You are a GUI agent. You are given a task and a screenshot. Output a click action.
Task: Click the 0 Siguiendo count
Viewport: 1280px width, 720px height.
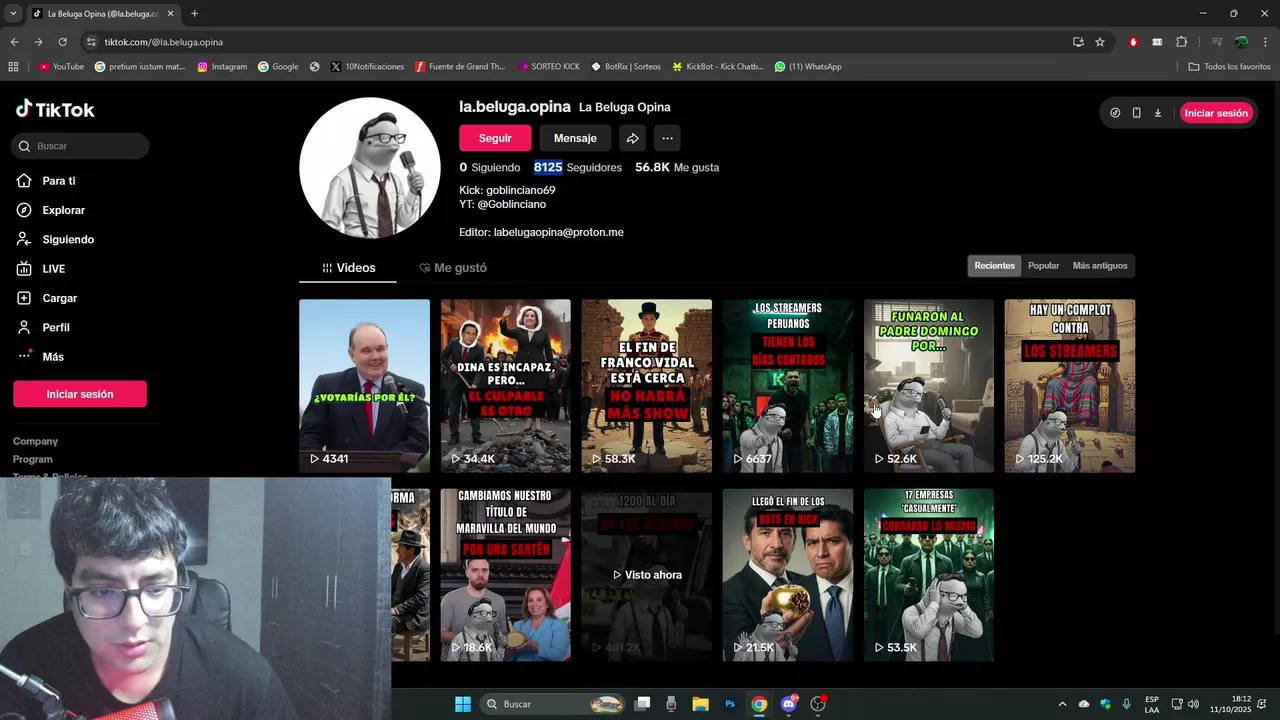[x=490, y=168]
